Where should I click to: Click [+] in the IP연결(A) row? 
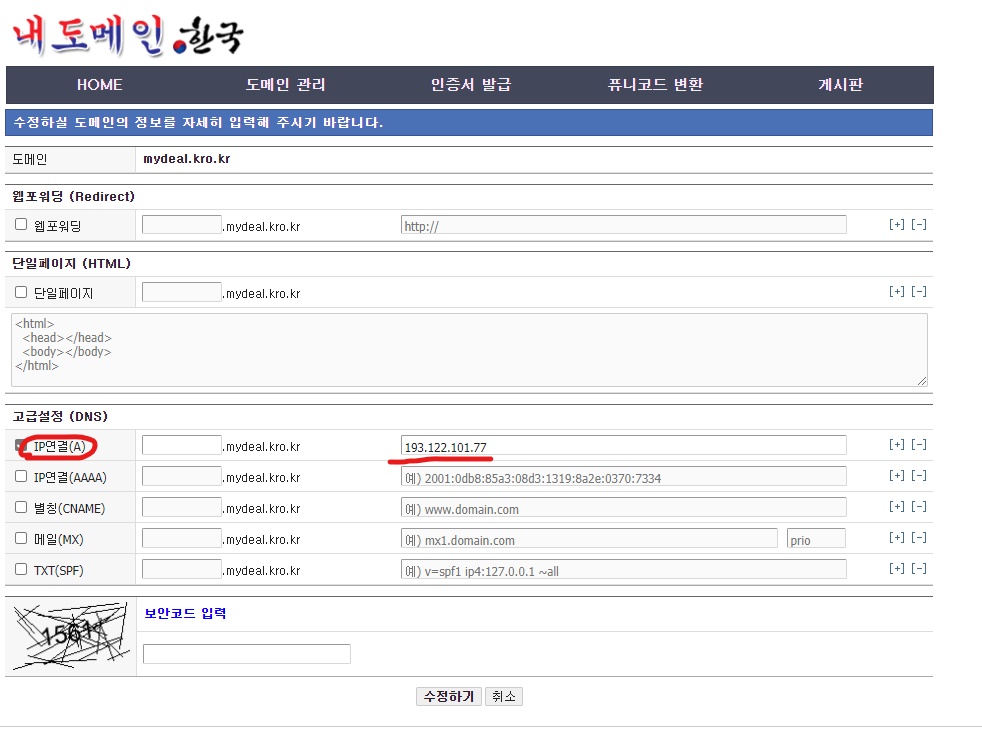(896, 445)
